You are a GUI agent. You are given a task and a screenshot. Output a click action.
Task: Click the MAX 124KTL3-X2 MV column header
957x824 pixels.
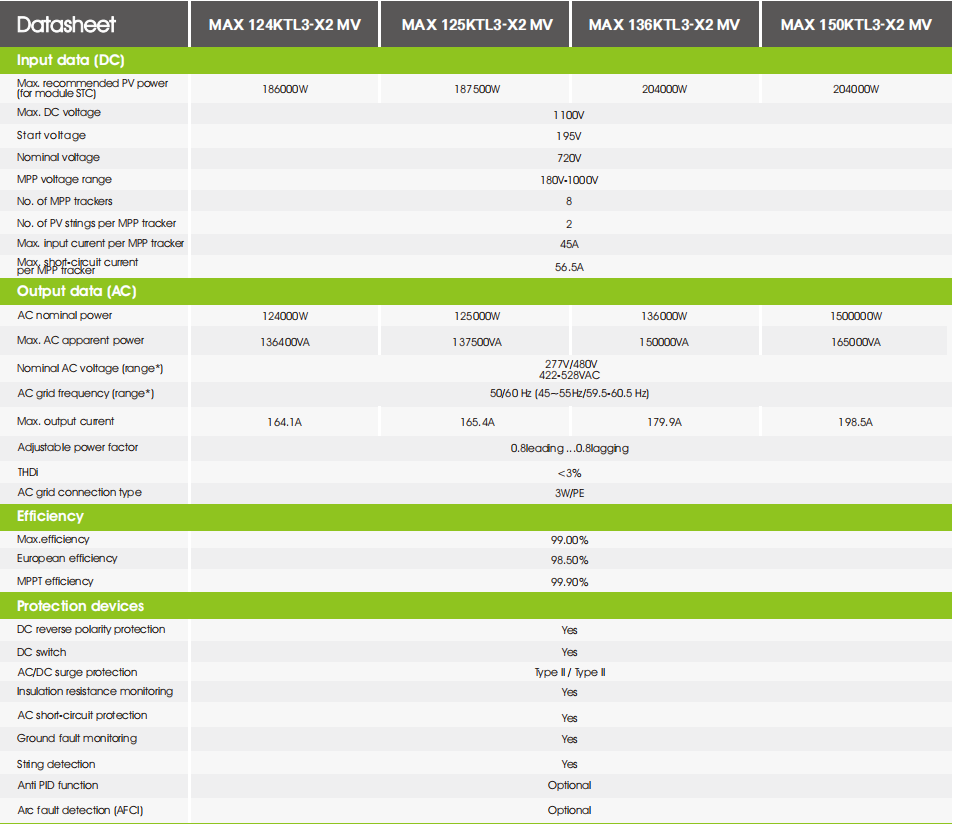[284, 24]
